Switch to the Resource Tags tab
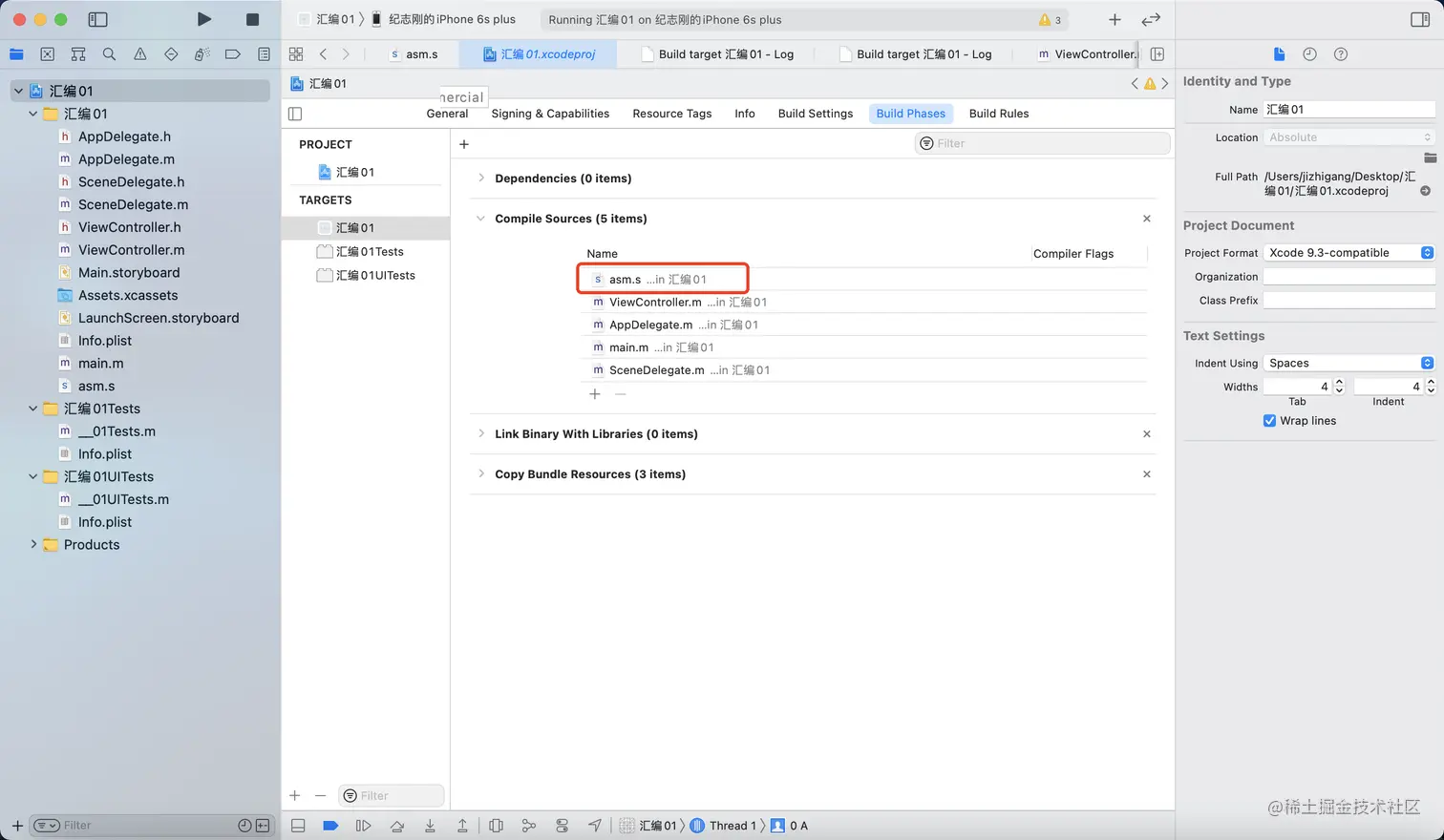Image resolution: width=1444 pixels, height=840 pixels. 672,114
